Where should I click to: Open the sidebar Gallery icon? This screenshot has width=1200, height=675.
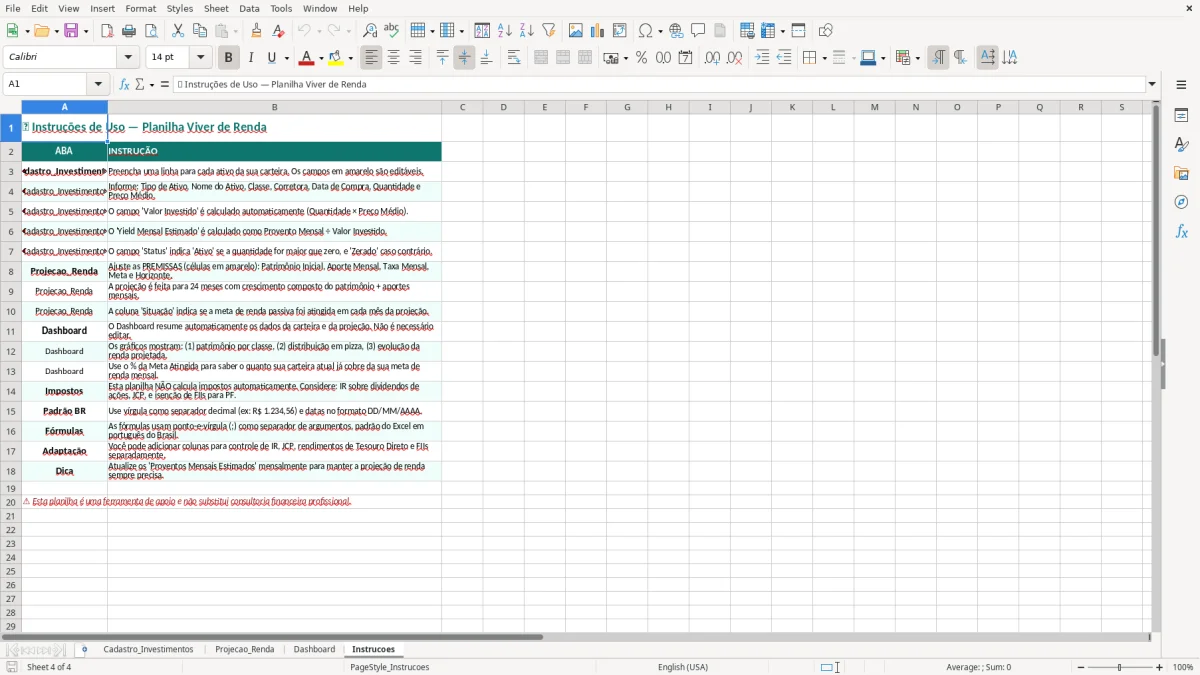pyautogui.click(x=1181, y=173)
